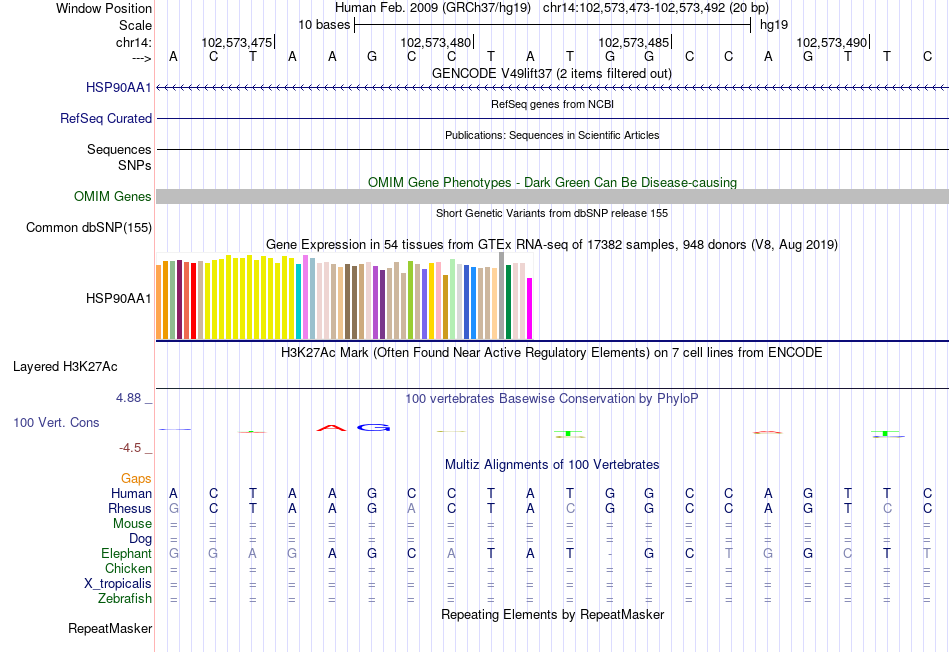Image resolution: width=950 pixels, height=652 pixels.
Task: Click the magenta bar in GTEx expression chart
Action: (530, 308)
